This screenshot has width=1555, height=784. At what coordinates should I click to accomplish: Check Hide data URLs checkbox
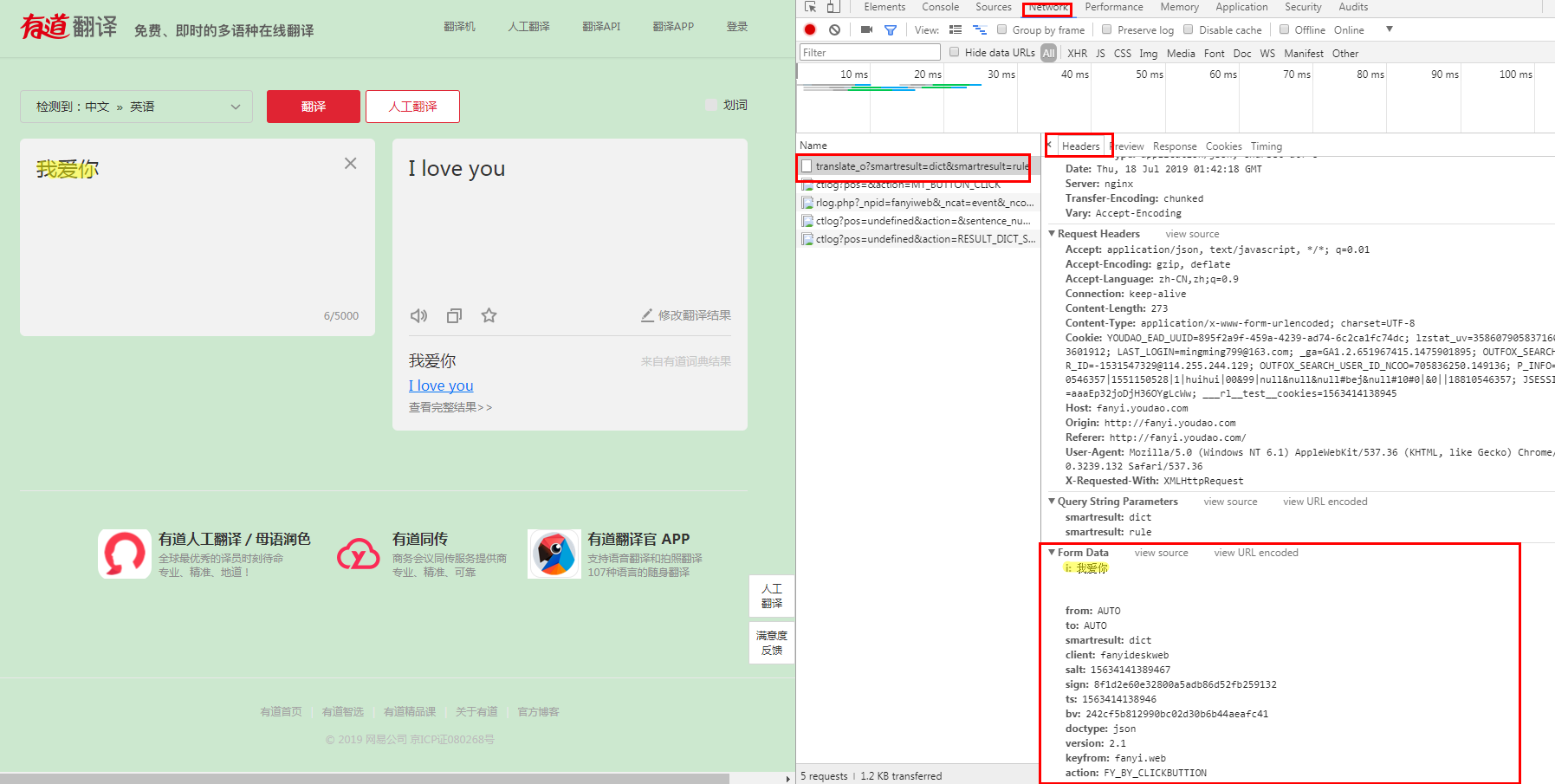pyautogui.click(x=955, y=52)
